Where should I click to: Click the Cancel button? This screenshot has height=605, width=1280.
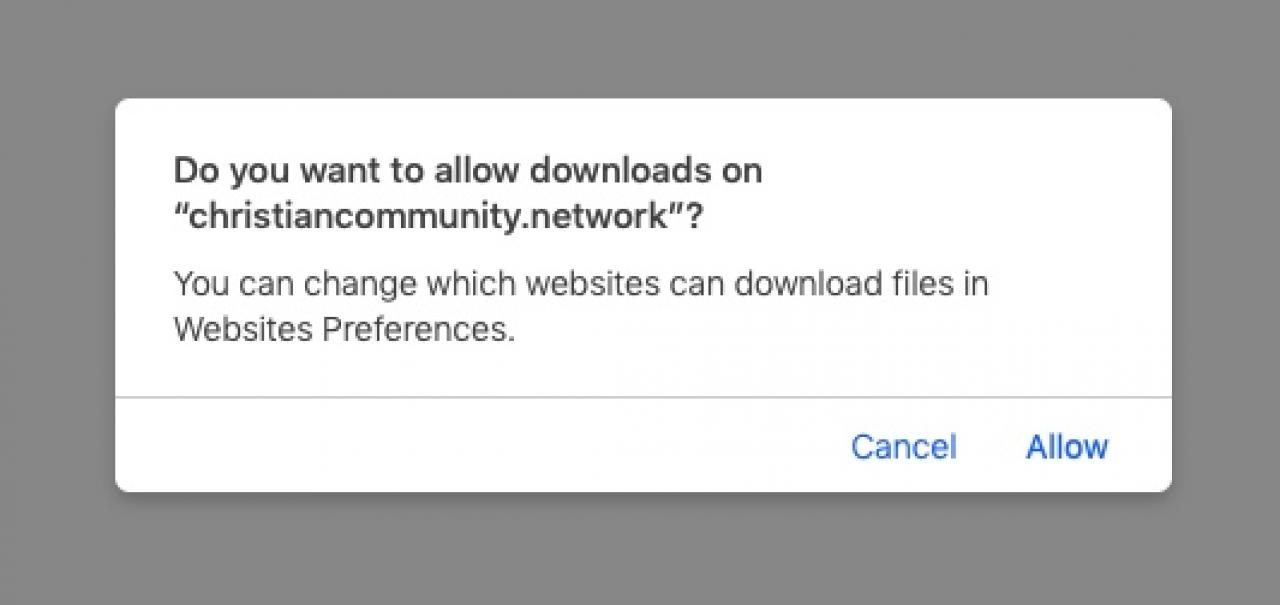pos(903,446)
